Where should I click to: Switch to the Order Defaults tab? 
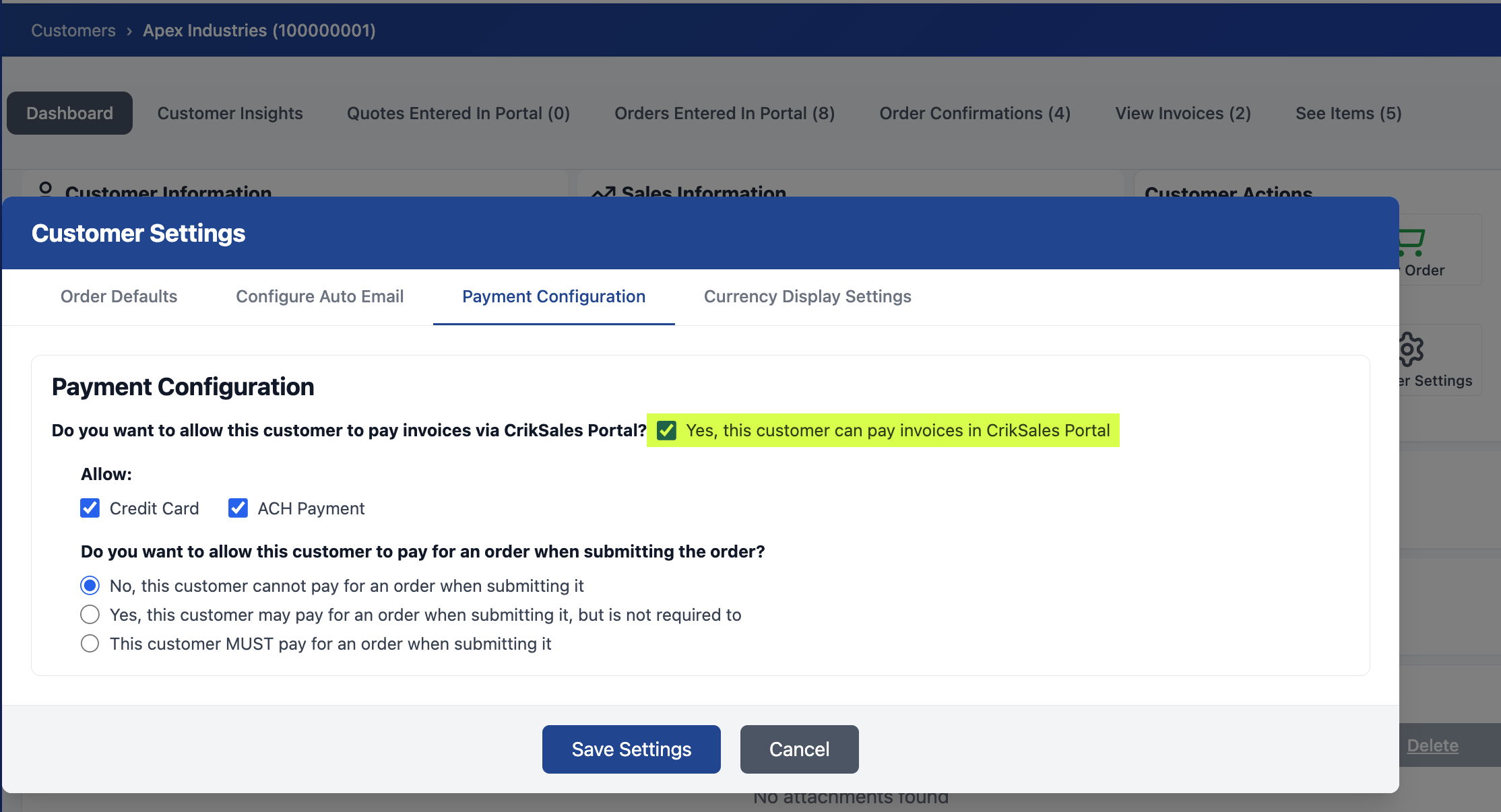(119, 296)
